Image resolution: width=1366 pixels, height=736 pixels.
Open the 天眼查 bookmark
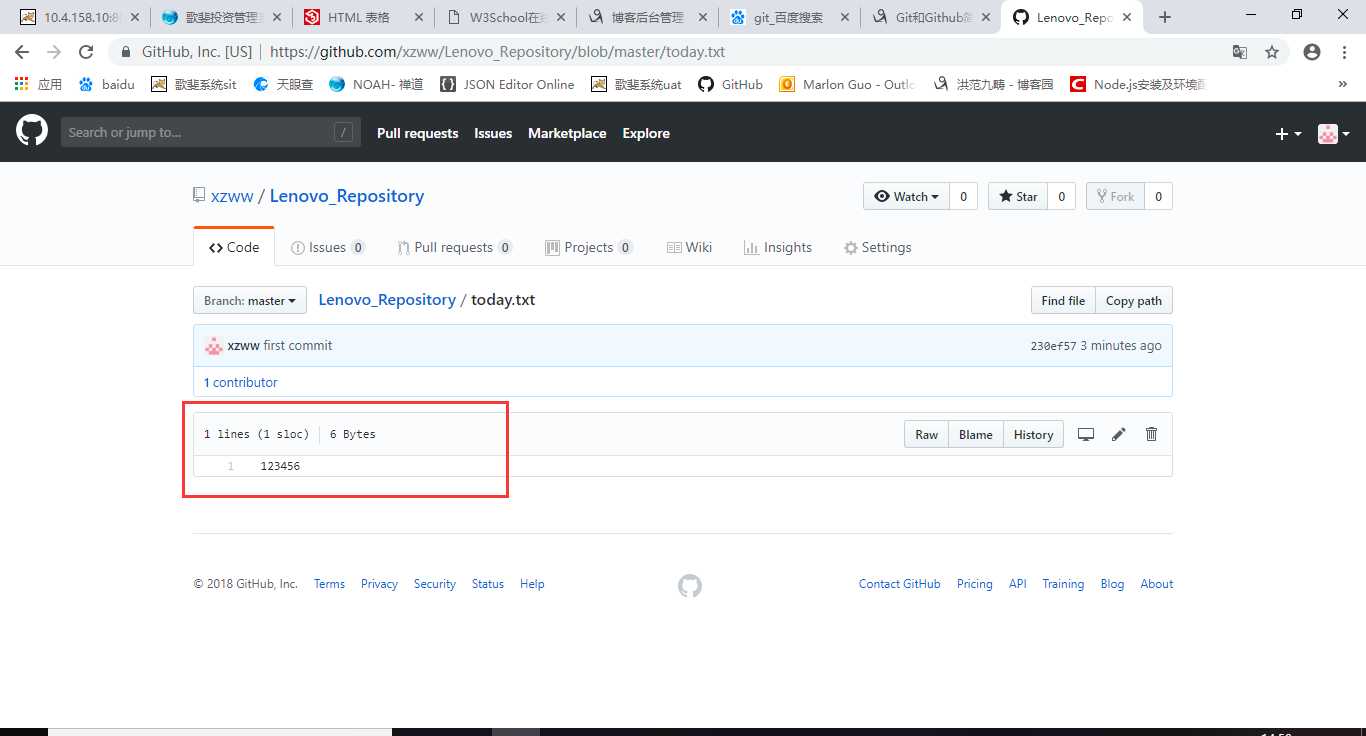(283, 84)
